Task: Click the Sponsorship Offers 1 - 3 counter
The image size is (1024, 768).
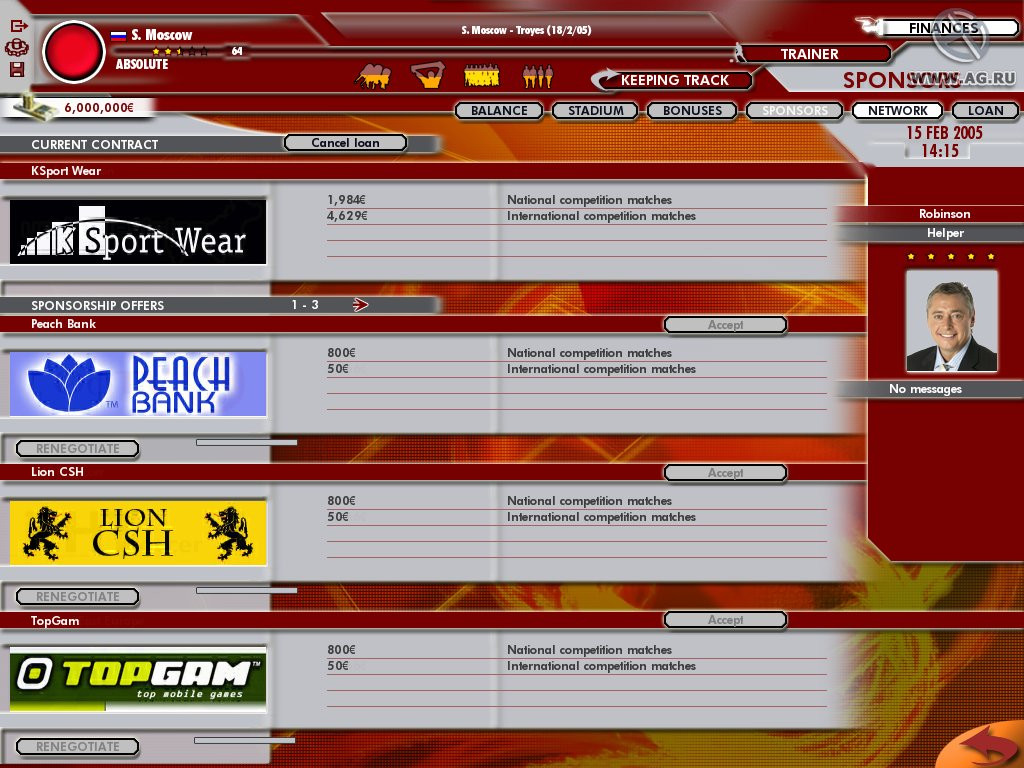Action: click(305, 304)
